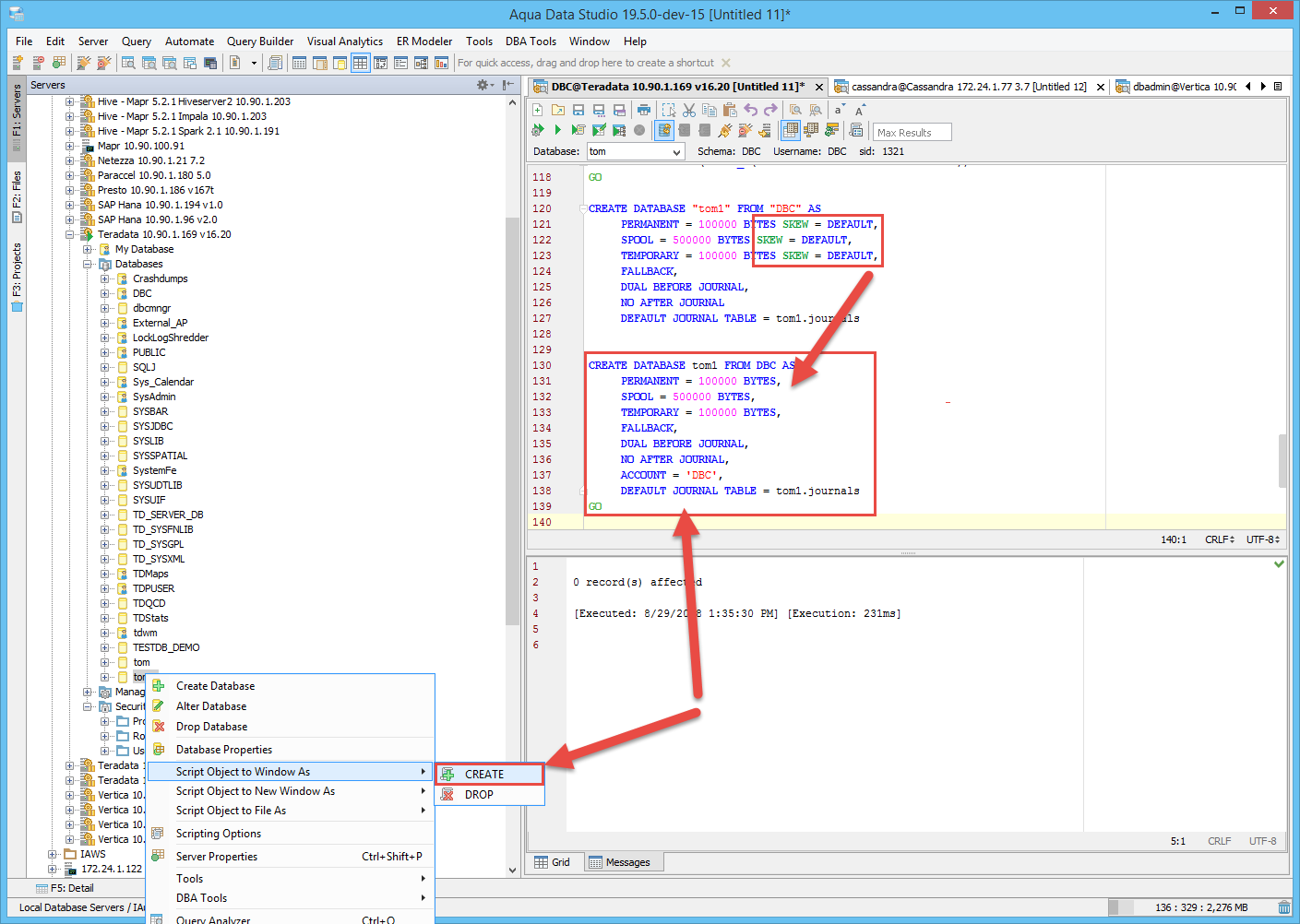The height and width of the screenshot is (924, 1300).
Task: Expand the Netezza 10.90.1.21 server node
Action: click(x=70, y=160)
